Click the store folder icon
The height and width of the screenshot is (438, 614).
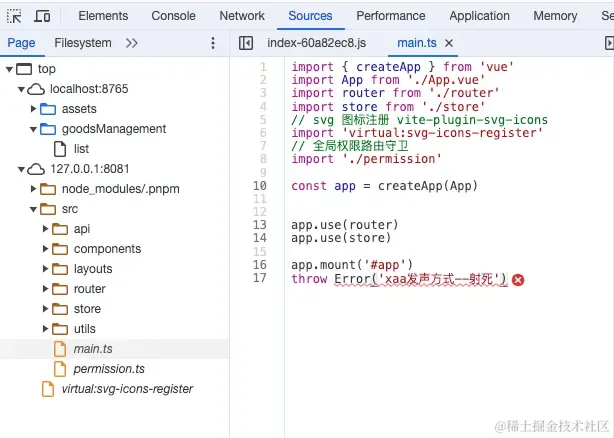coord(60,309)
